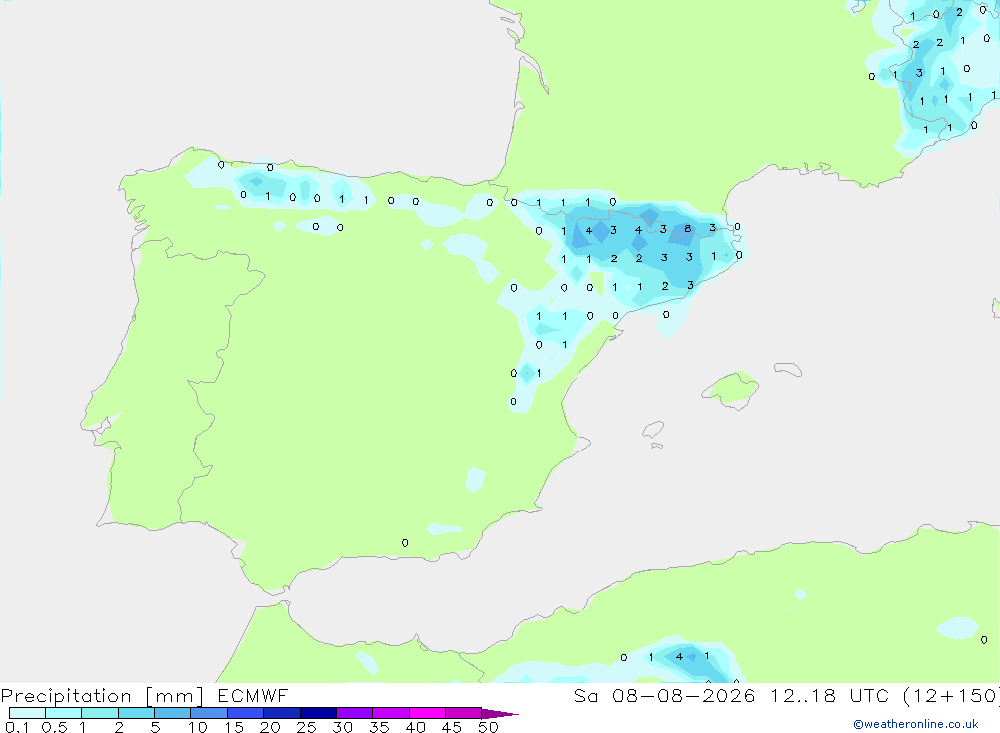Click the purple arrow tip above 50

click(x=500, y=713)
